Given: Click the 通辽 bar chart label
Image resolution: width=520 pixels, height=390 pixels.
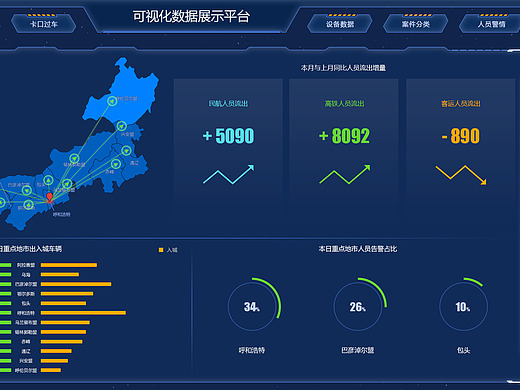Looking at the screenshot, I should 26,351.
